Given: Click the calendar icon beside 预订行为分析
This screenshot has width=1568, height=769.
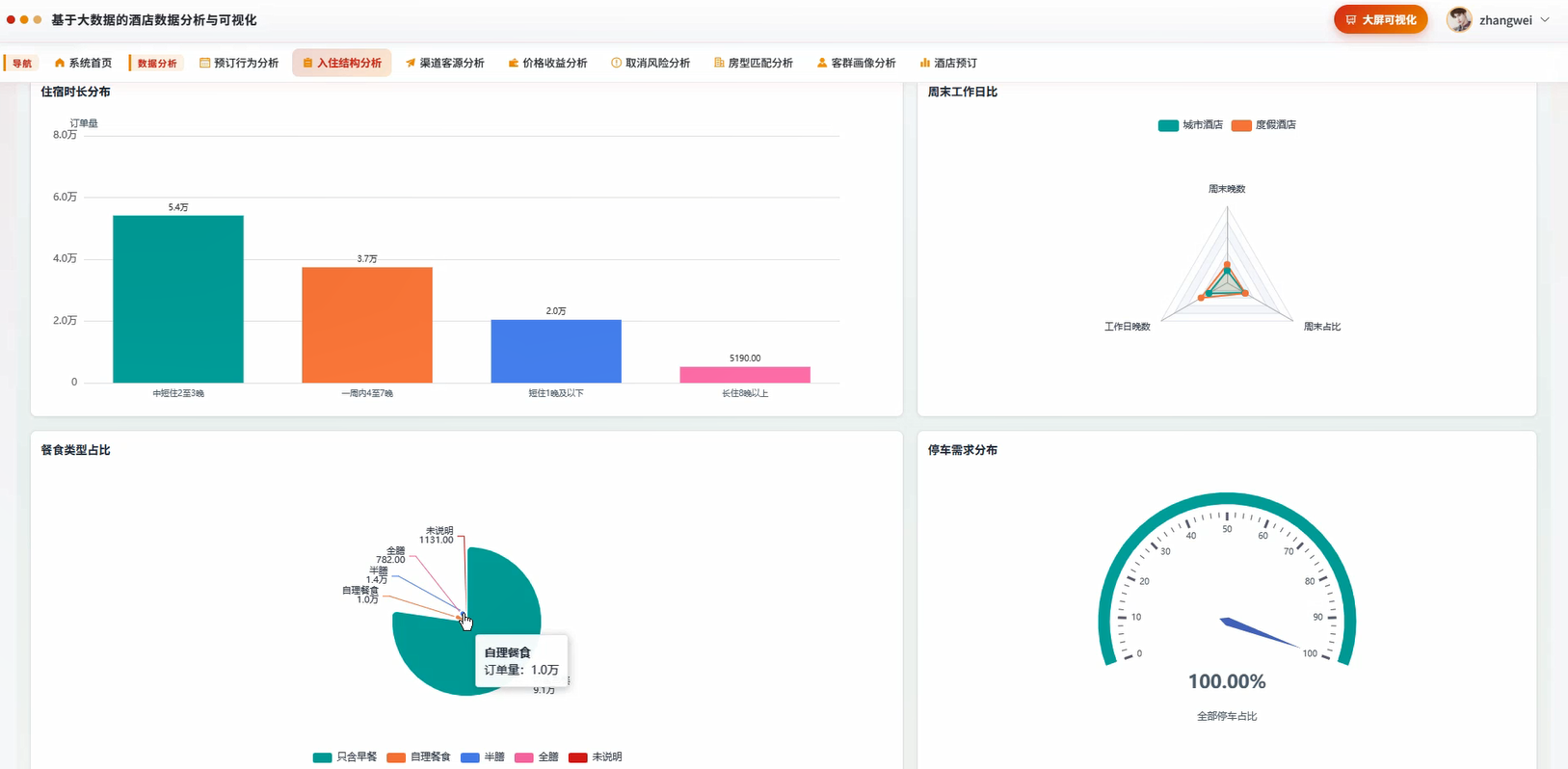Looking at the screenshot, I should [204, 63].
